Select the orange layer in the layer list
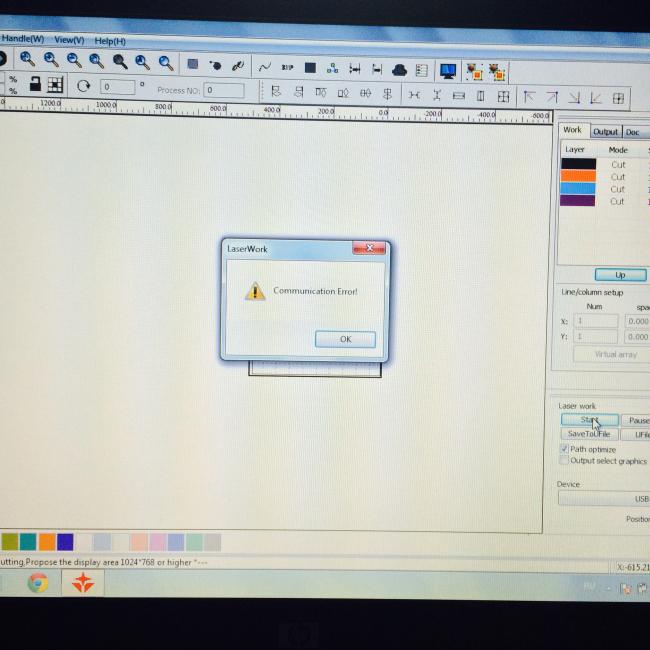 pyautogui.click(x=578, y=176)
